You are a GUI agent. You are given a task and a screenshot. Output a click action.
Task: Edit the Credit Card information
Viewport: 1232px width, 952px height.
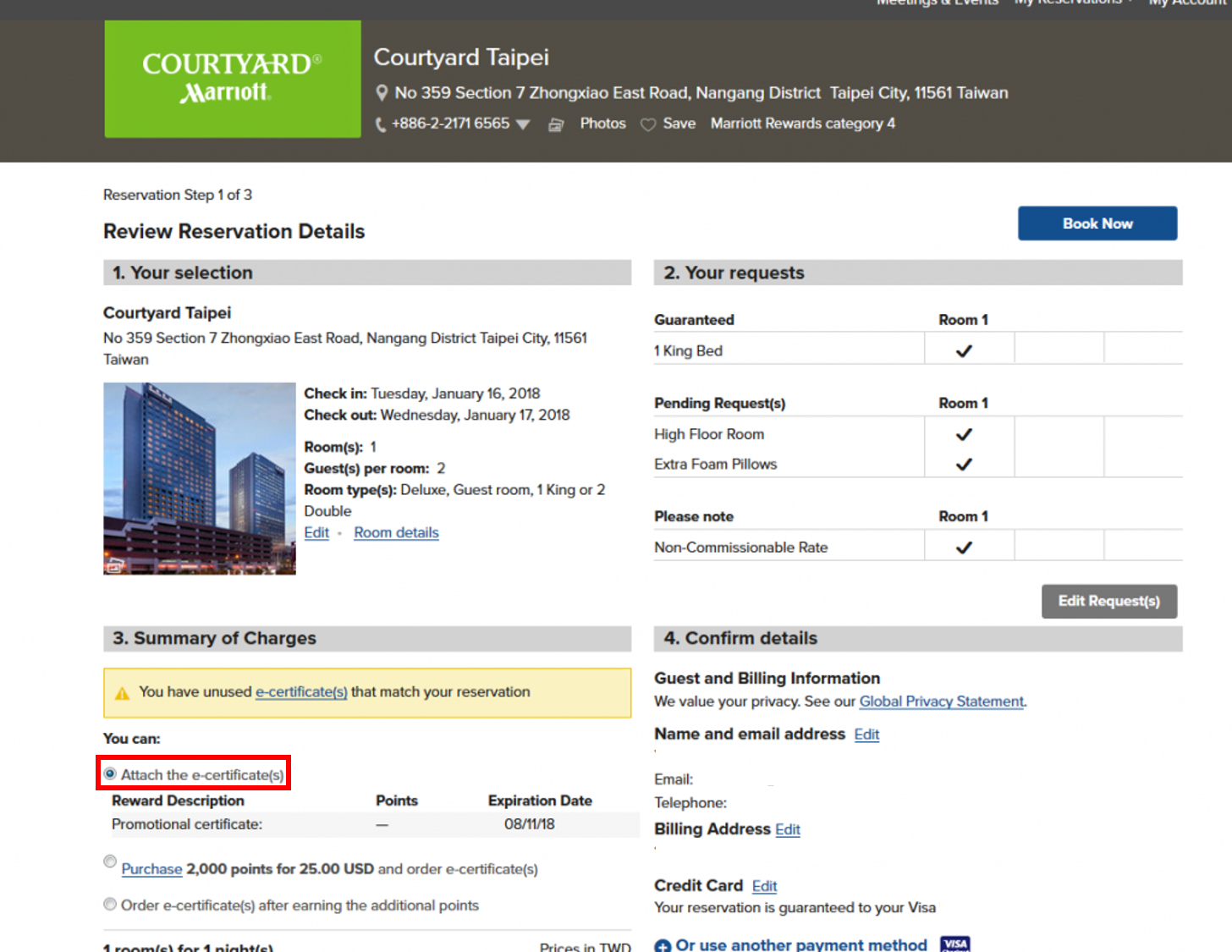click(x=764, y=886)
